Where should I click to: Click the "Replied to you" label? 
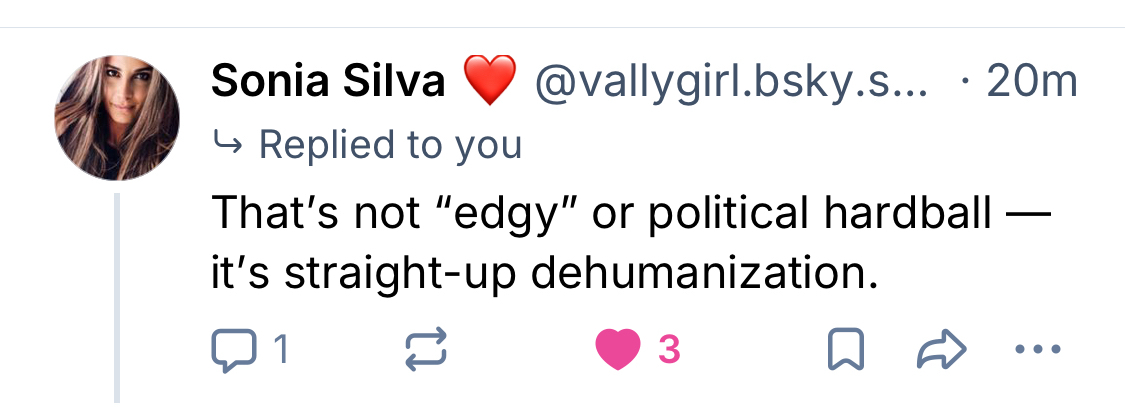coord(390,146)
